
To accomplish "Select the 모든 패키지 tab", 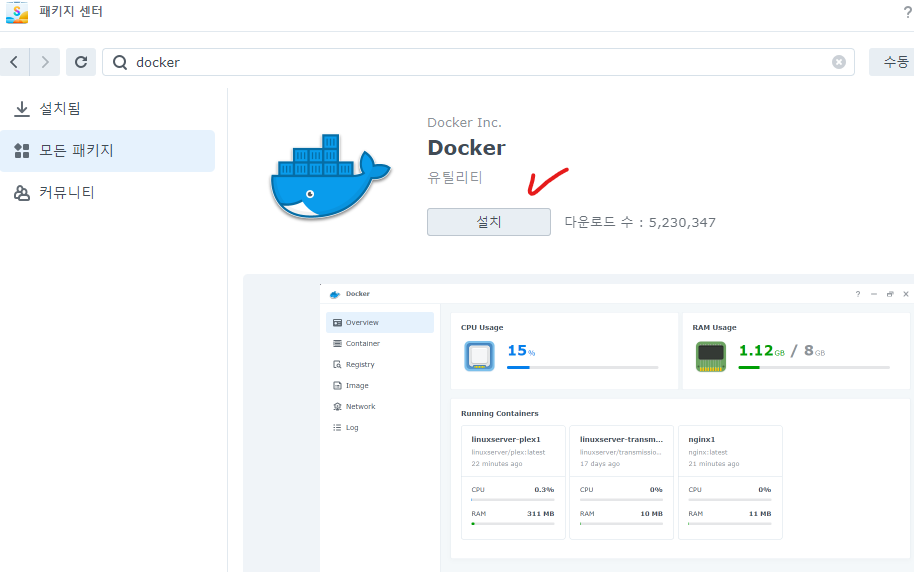I will tap(107, 150).
